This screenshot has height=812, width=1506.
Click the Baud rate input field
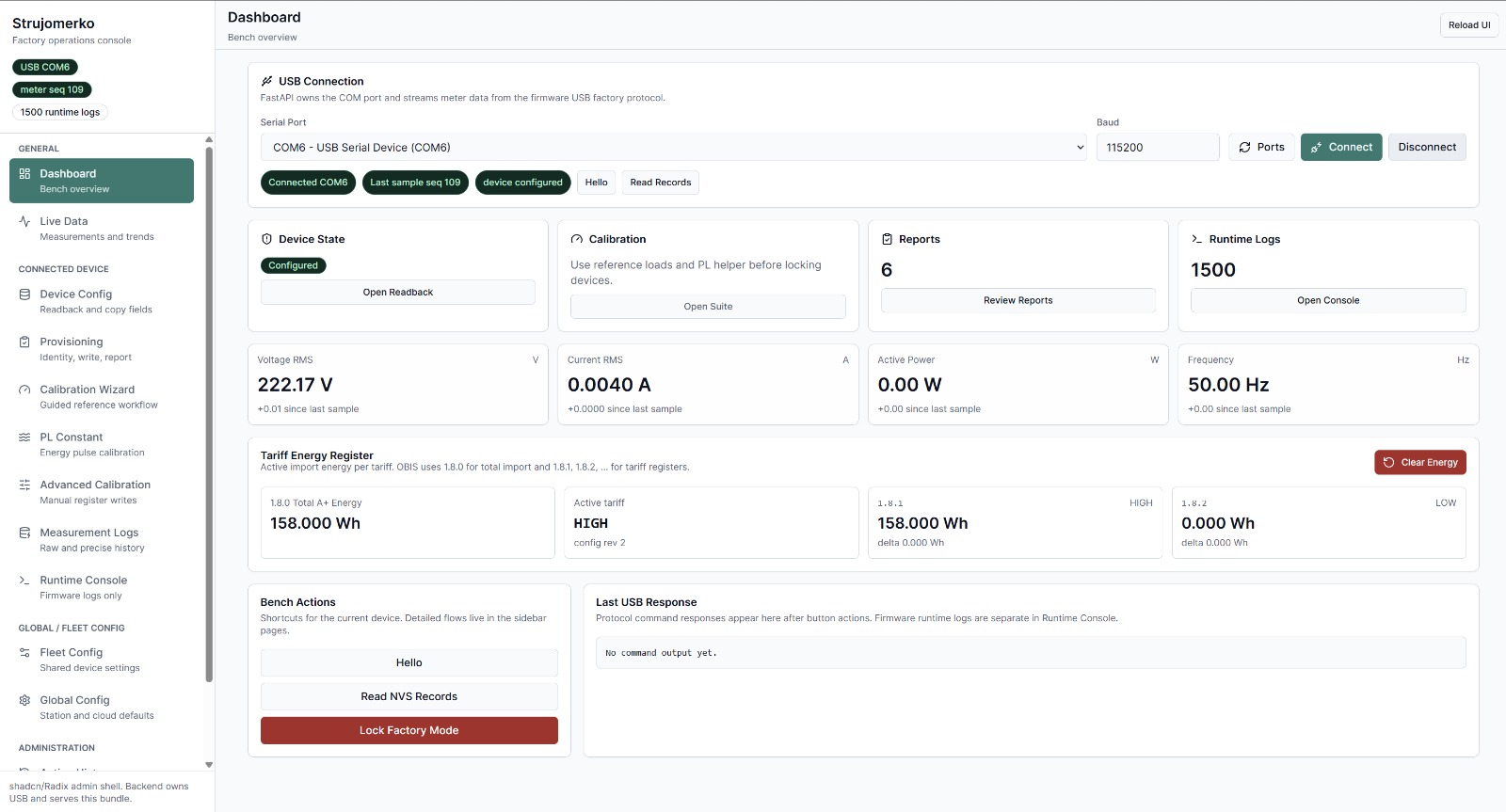pos(1158,147)
